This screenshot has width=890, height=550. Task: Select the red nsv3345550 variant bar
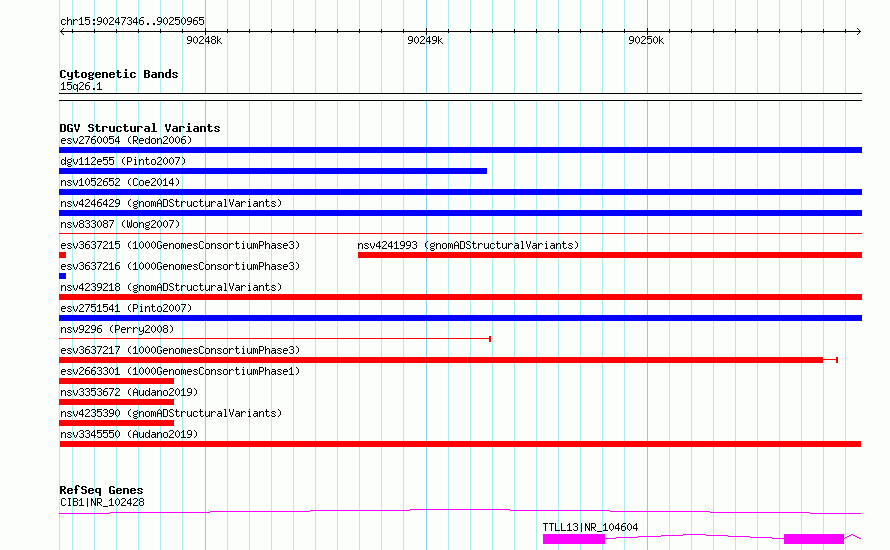click(460, 444)
